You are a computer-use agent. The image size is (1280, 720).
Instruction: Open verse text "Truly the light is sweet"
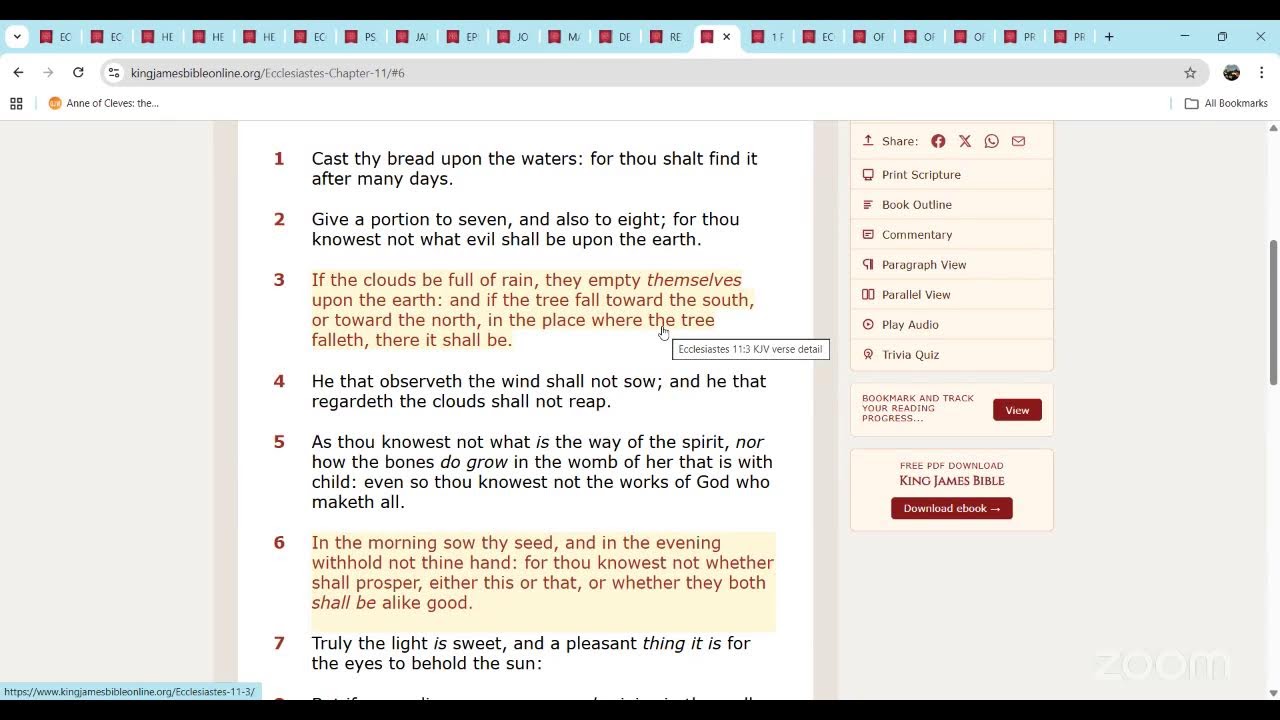click(x=410, y=644)
